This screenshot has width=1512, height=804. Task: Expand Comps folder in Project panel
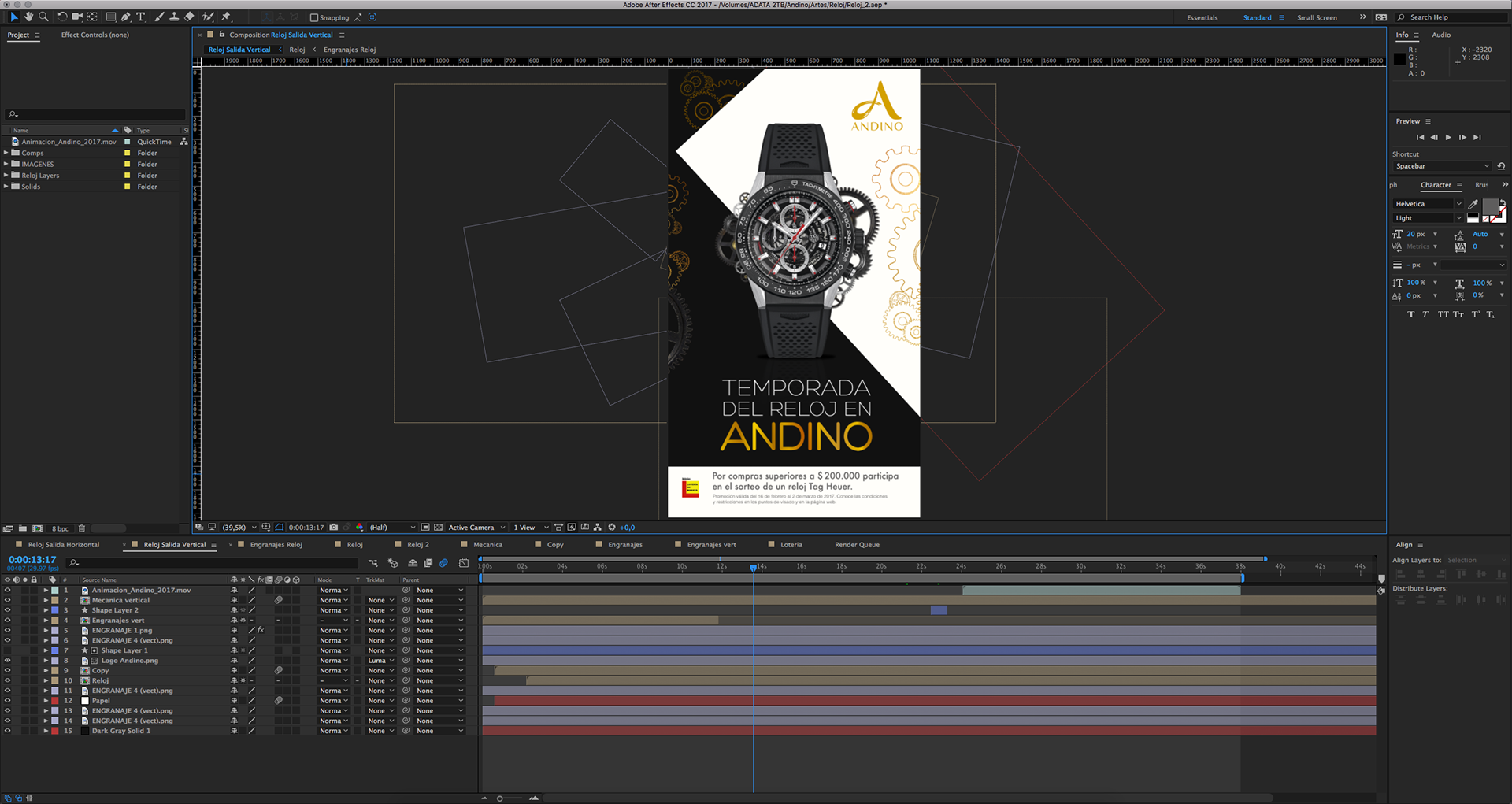[x=6, y=153]
